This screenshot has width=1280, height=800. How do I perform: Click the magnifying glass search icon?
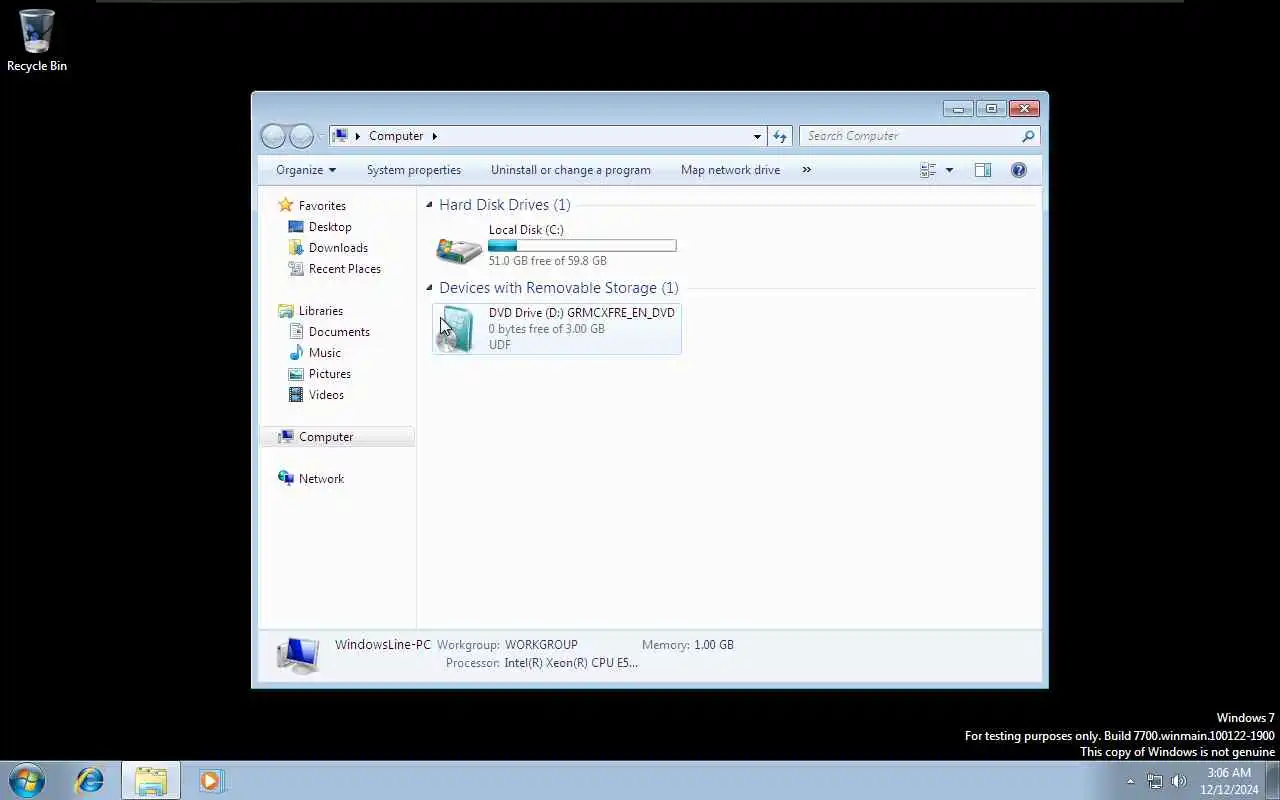(x=1028, y=136)
